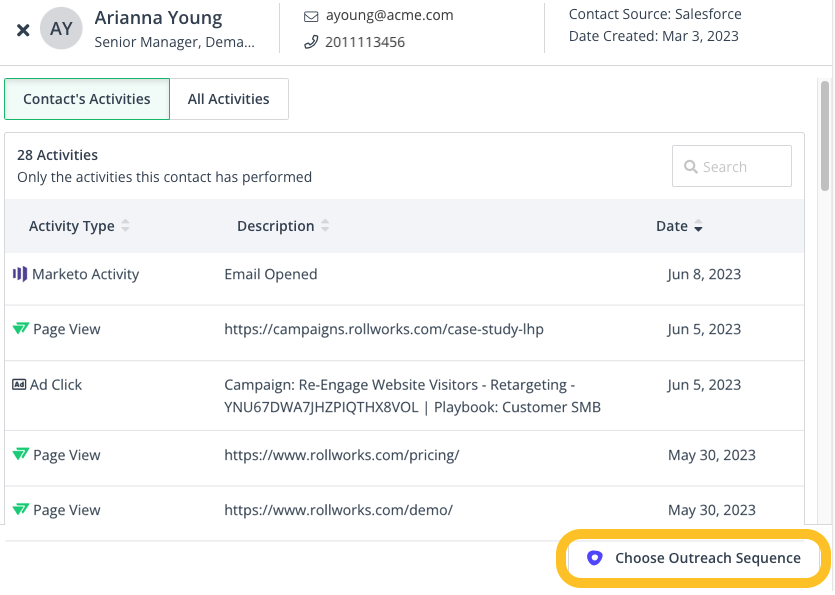
Task: Click the Page View icon for case-study-lhp
Action: click(20, 329)
